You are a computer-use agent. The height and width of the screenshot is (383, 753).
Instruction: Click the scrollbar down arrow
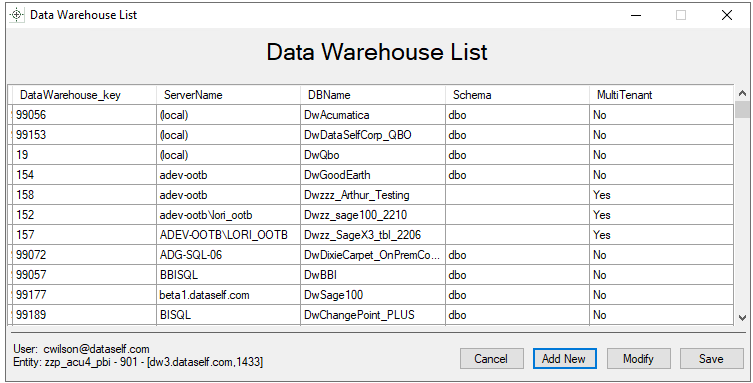pos(742,317)
